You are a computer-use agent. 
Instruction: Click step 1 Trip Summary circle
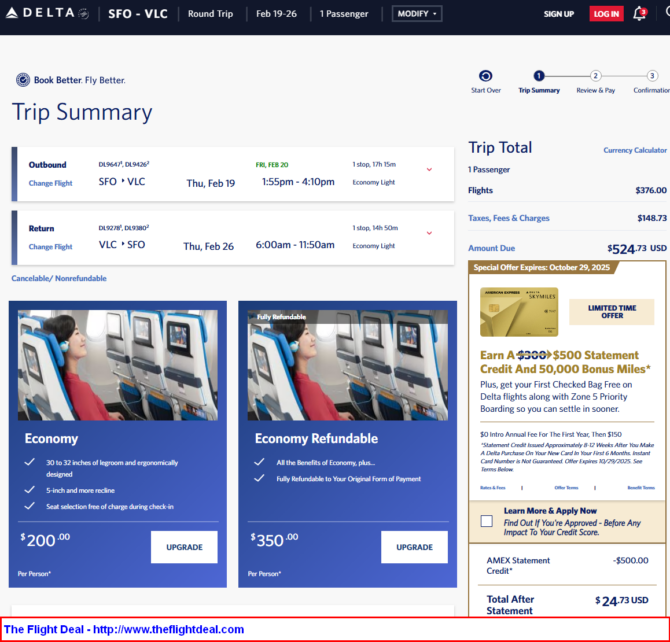(x=539, y=76)
